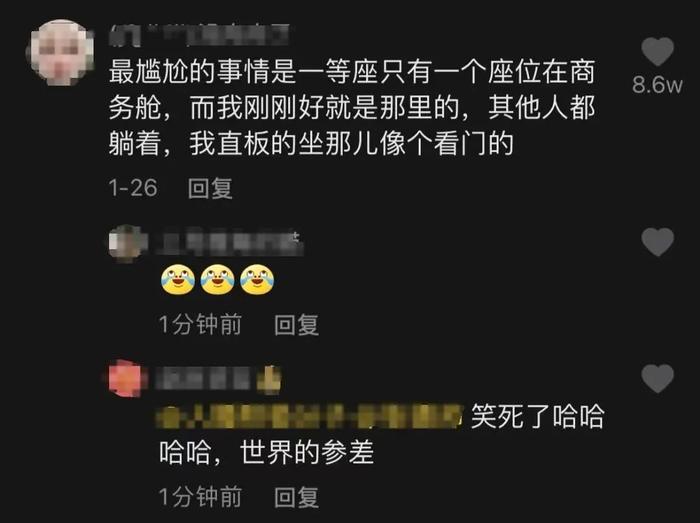Click the first crying-laughing emoji
700x523 pixels.
(178, 280)
